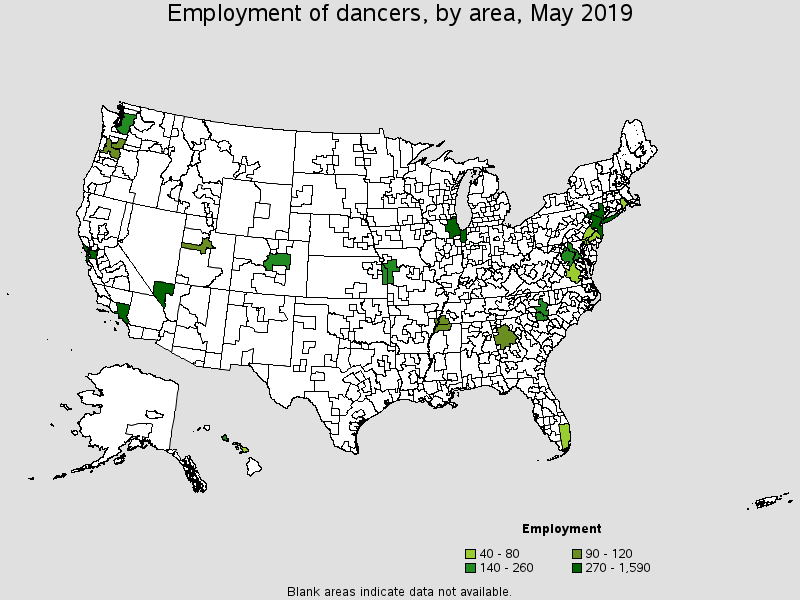Screen dimensions: 800x600
Task: Click the olive Portland area region in Oregon
Action: point(113,148)
